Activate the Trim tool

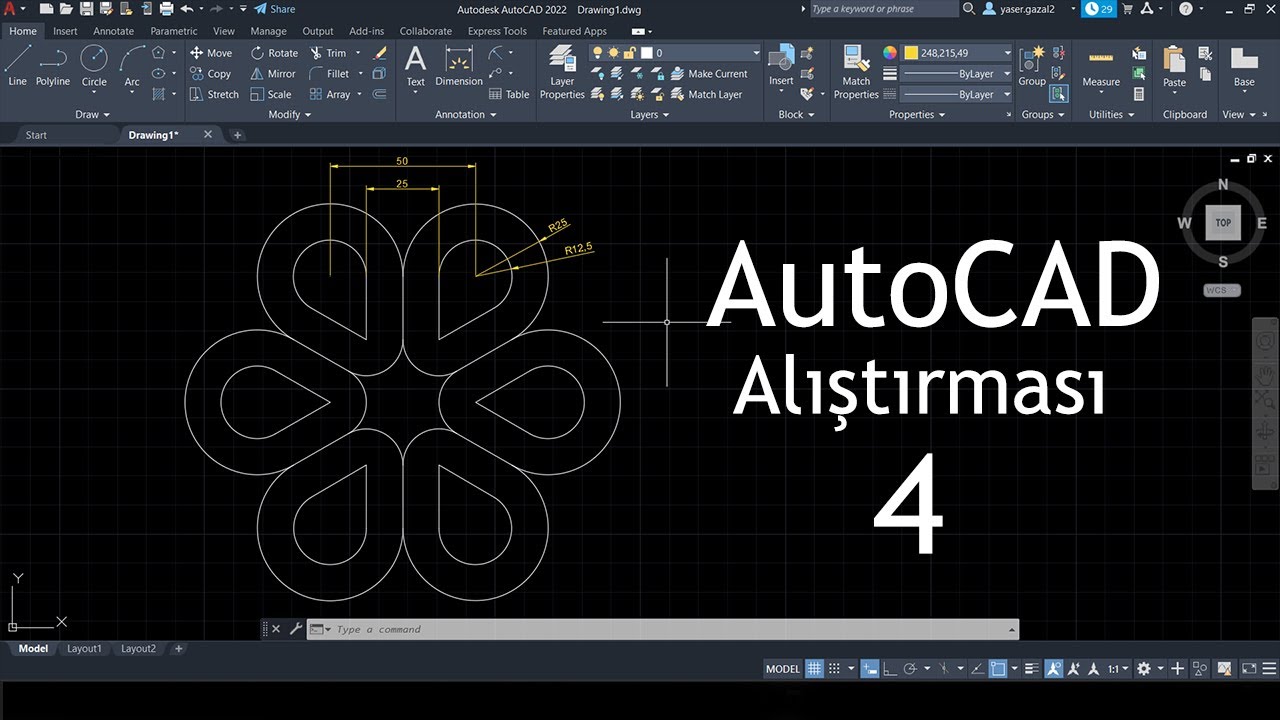(x=328, y=53)
